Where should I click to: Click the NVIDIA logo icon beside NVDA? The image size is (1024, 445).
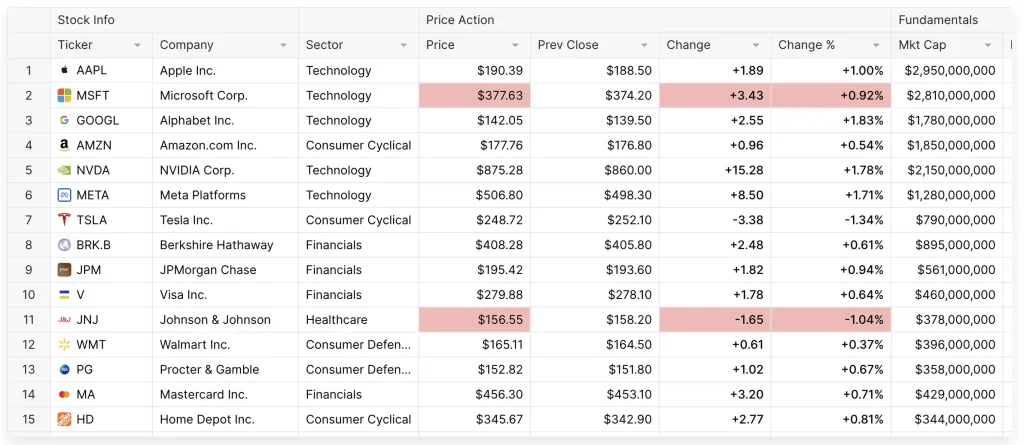click(x=64, y=171)
